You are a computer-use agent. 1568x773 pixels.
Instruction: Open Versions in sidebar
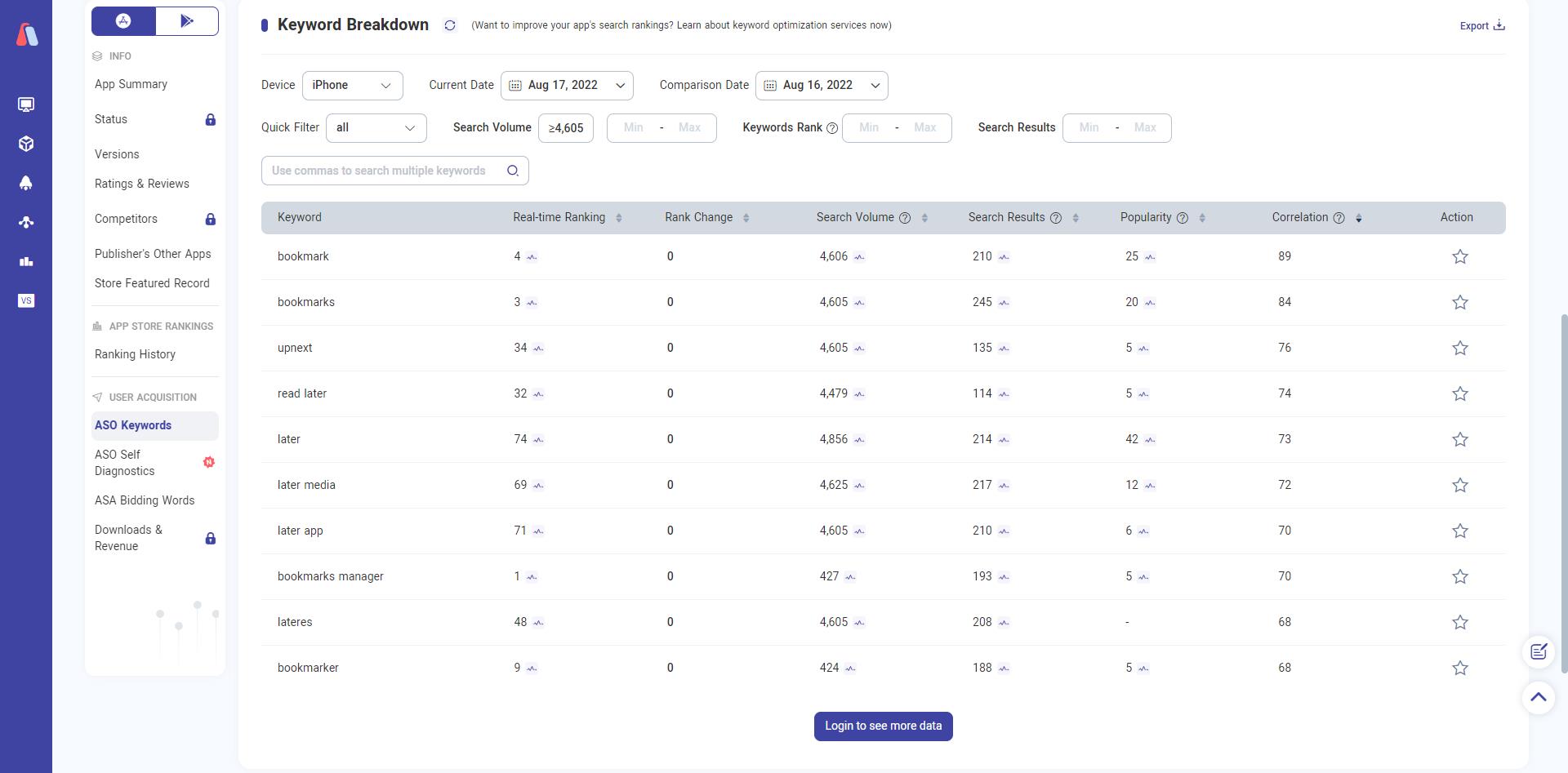(117, 154)
